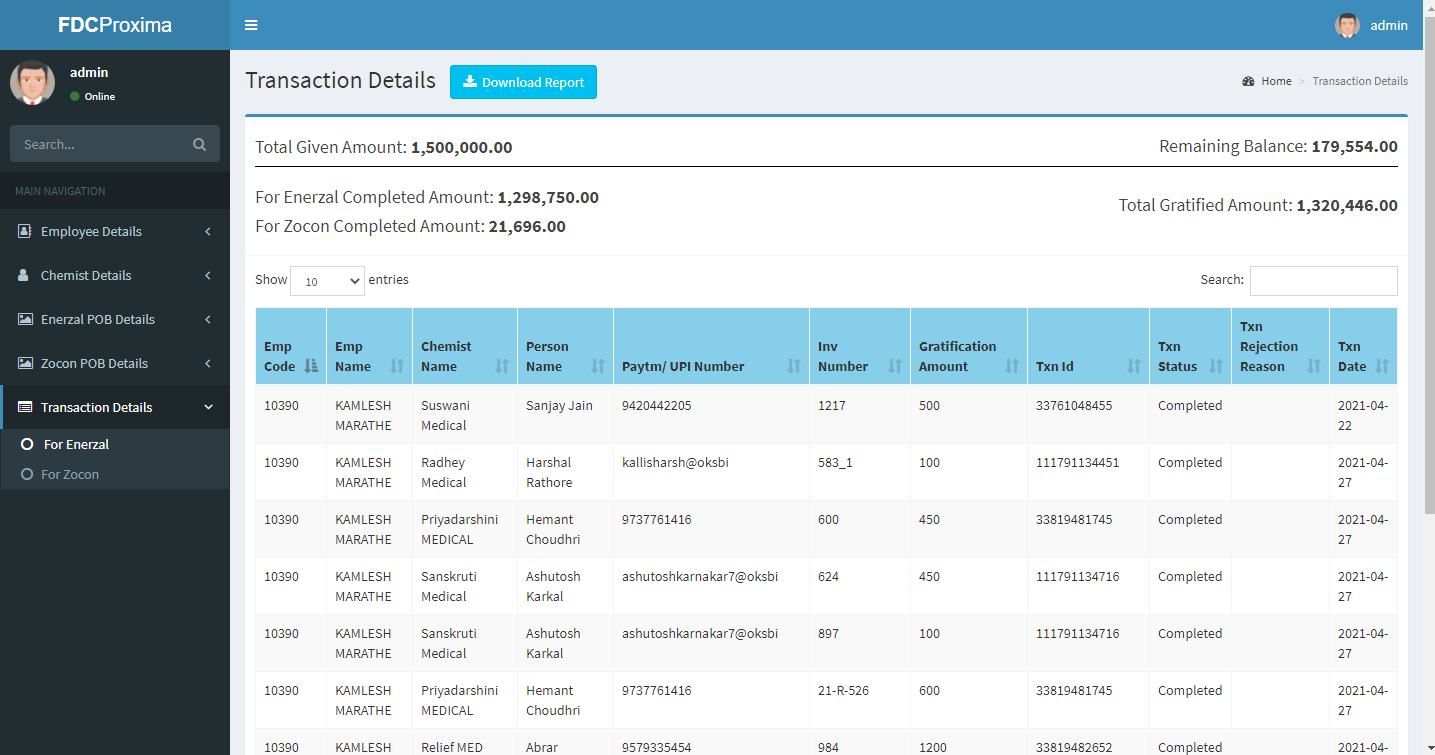This screenshot has height=755, width=1435.
Task: Click Remaining Balance 179,554.00 value
Action: (x=1354, y=146)
